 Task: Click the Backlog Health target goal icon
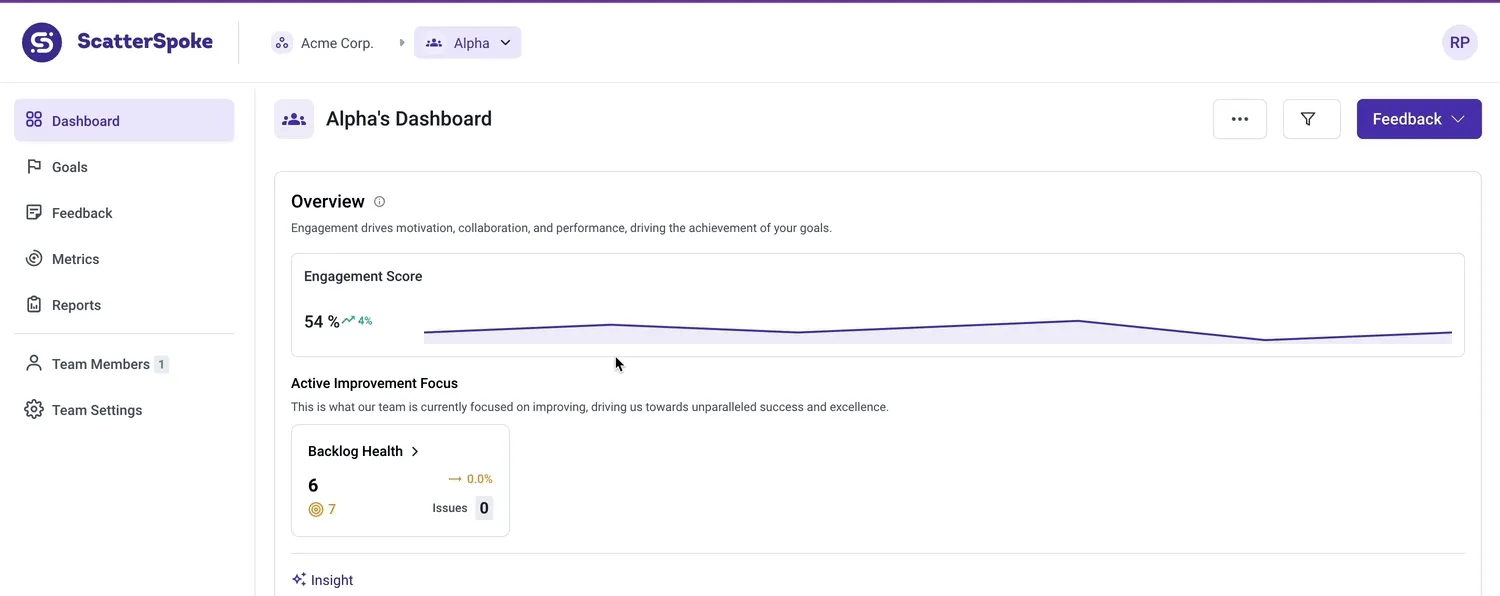(316, 510)
